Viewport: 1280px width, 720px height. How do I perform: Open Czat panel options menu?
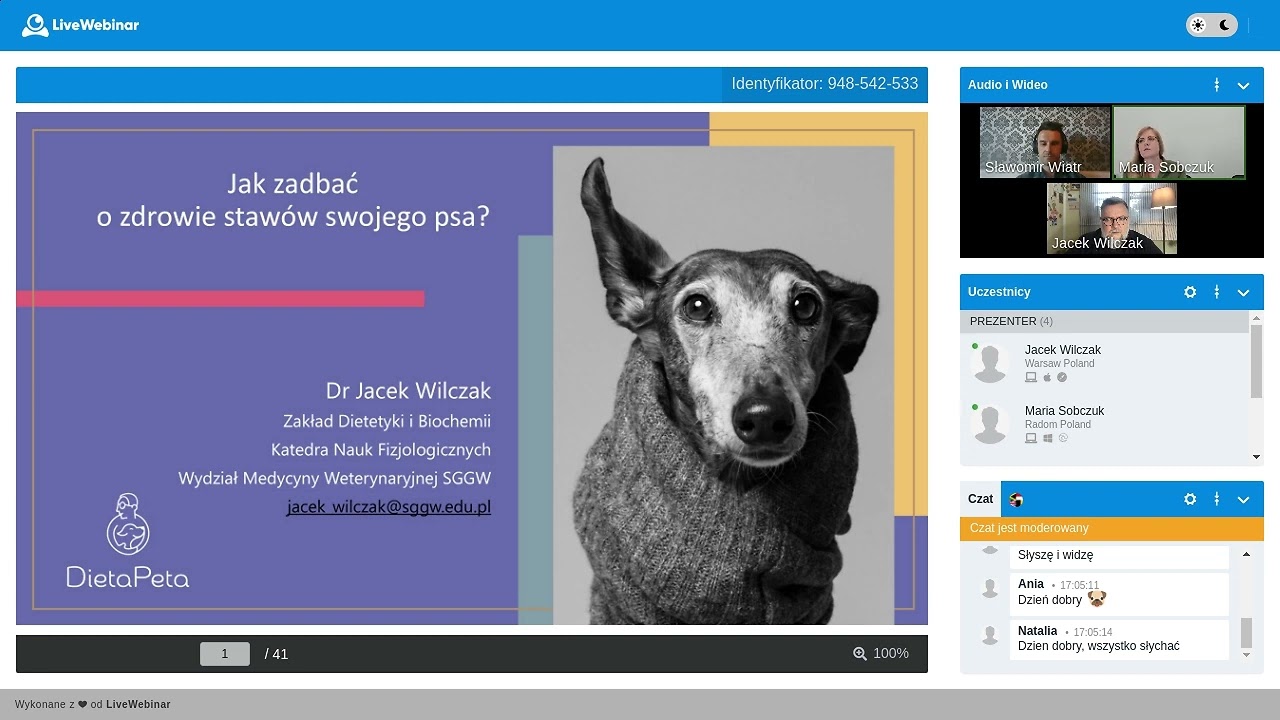tap(1217, 499)
